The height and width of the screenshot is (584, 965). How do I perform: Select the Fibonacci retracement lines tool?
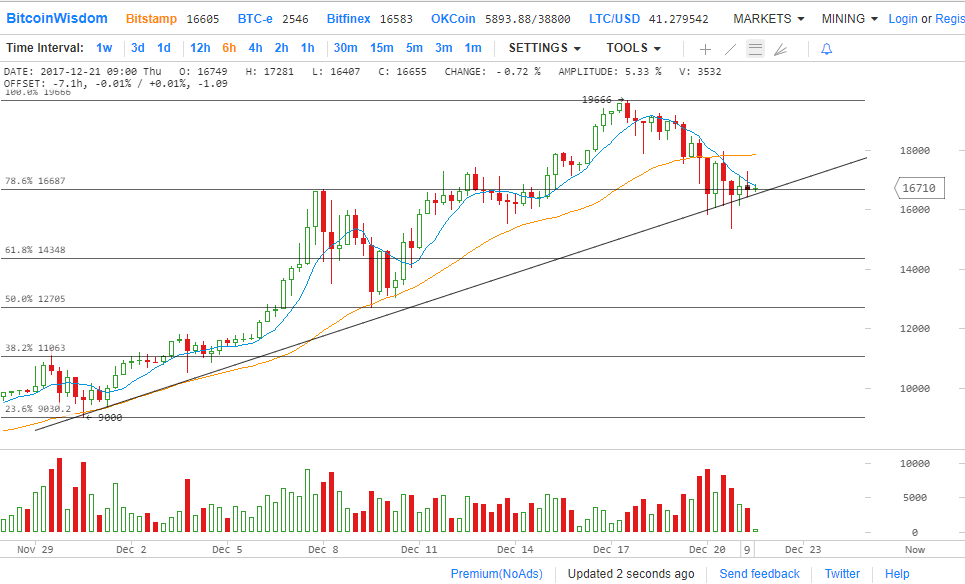pyautogui.click(x=755, y=49)
